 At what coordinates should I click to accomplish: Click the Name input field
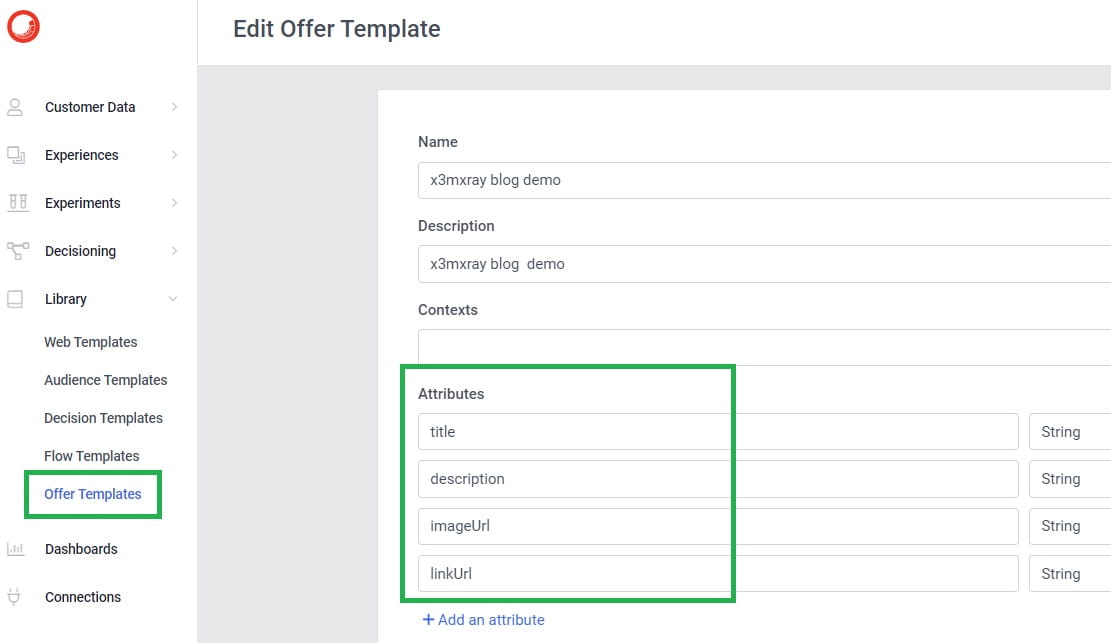[765, 180]
